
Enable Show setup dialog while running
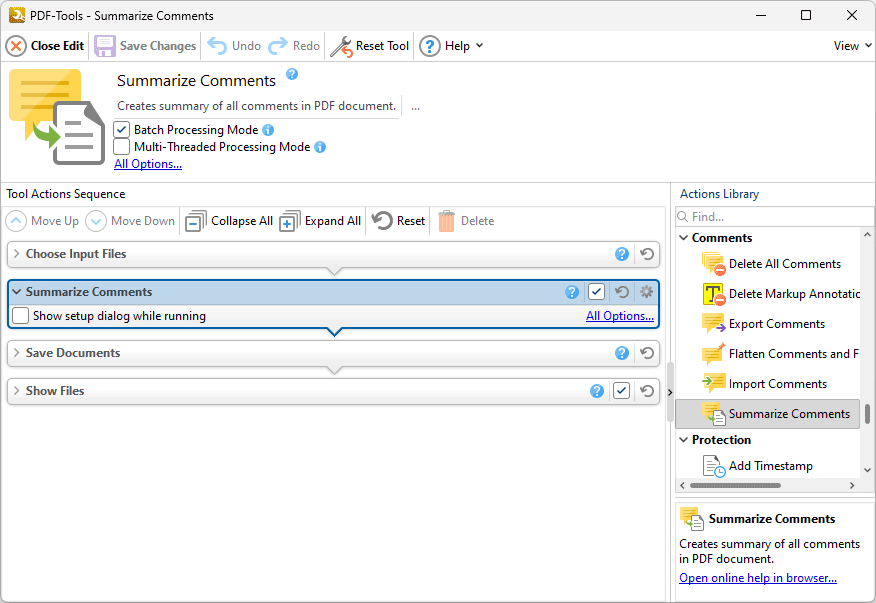(19, 315)
